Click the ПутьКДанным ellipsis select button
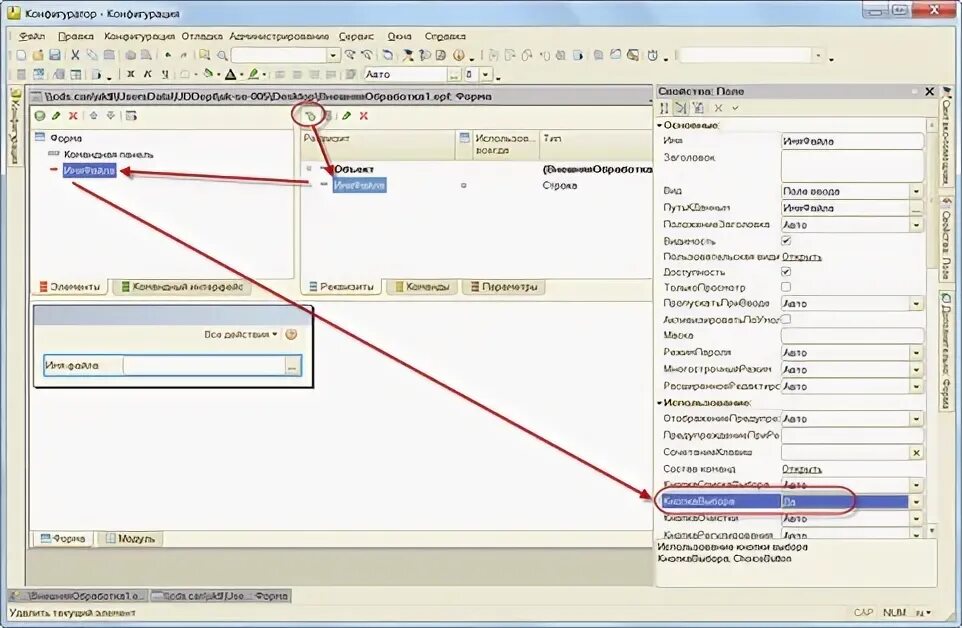 tap(916, 209)
